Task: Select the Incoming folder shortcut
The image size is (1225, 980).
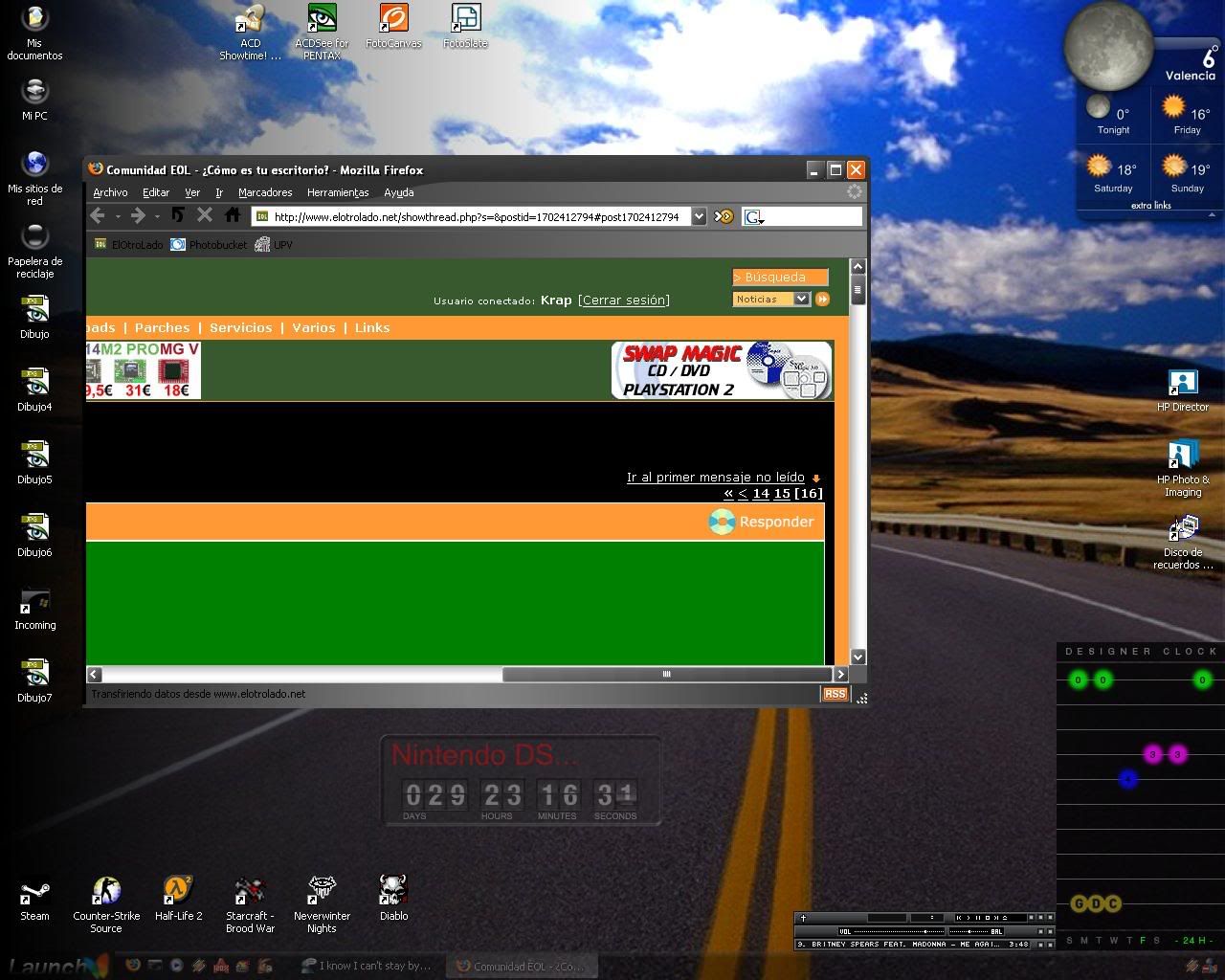Action: coord(34,608)
